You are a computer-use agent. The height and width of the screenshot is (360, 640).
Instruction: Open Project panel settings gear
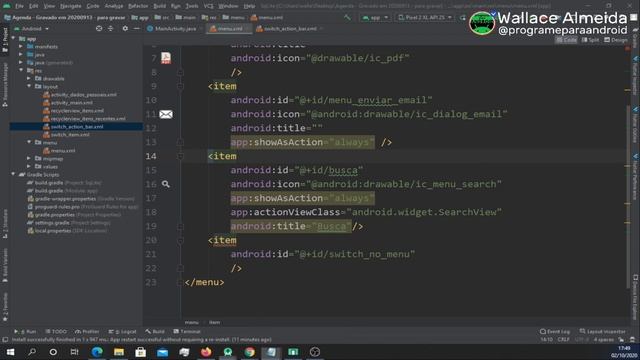pyautogui.click(x=125, y=29)
